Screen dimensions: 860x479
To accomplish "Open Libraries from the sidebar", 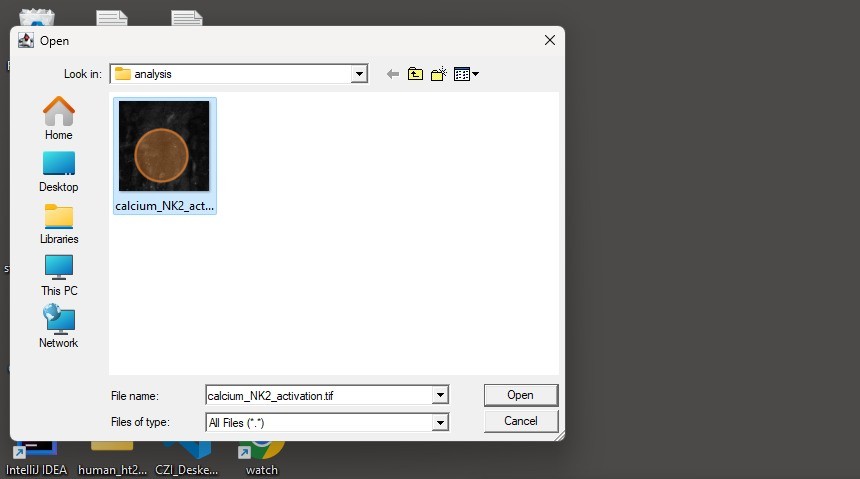I will pos(59,223).
